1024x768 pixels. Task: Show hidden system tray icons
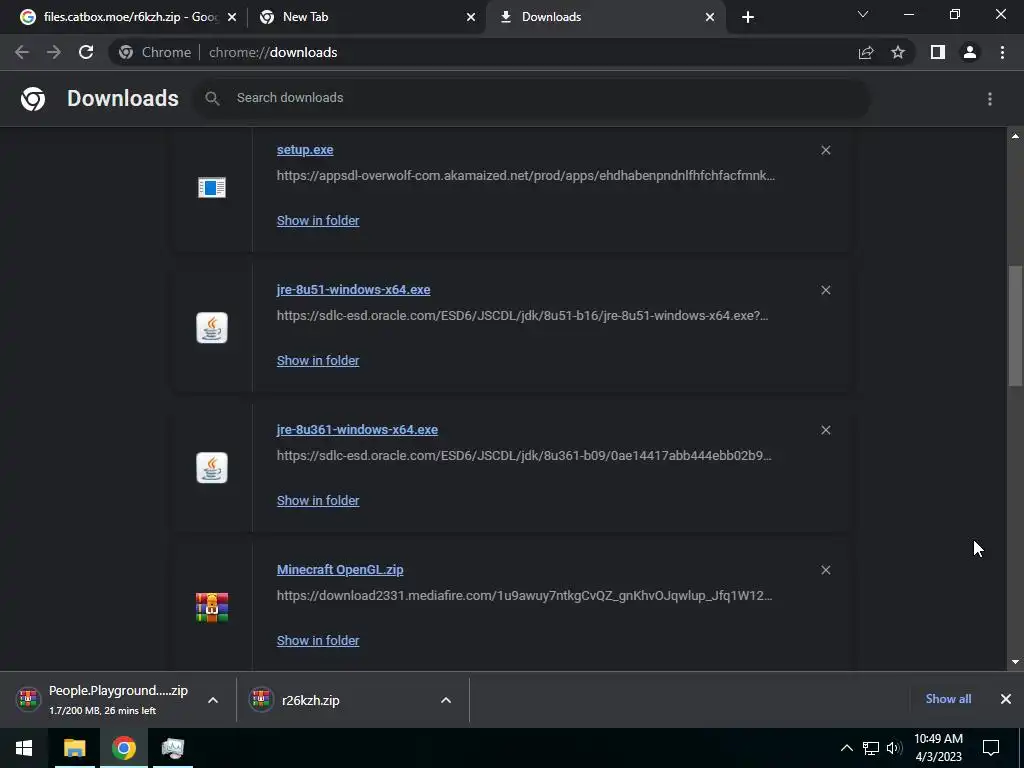point(846,748)
